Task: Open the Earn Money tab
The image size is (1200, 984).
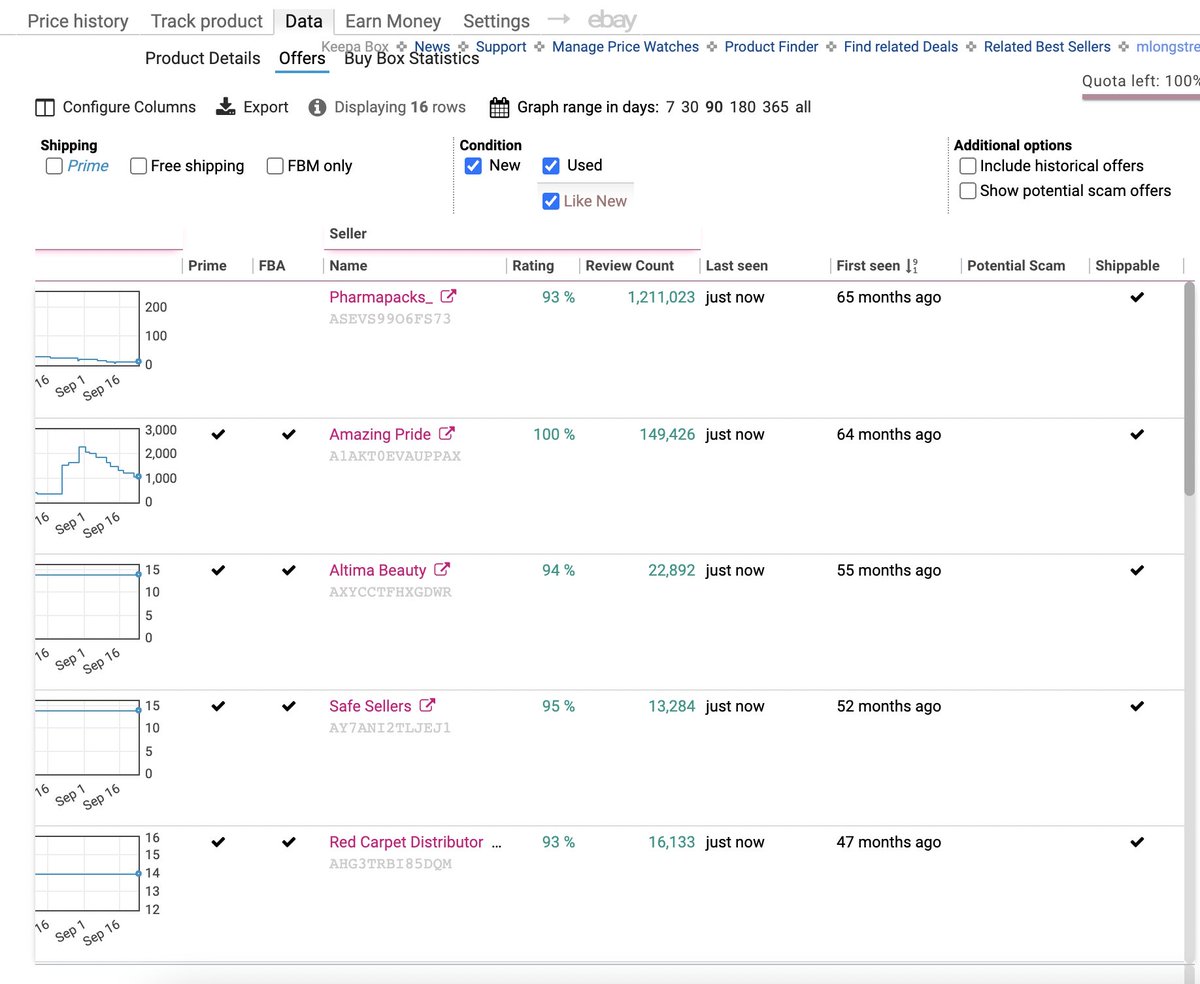Action: click(393, 21)
